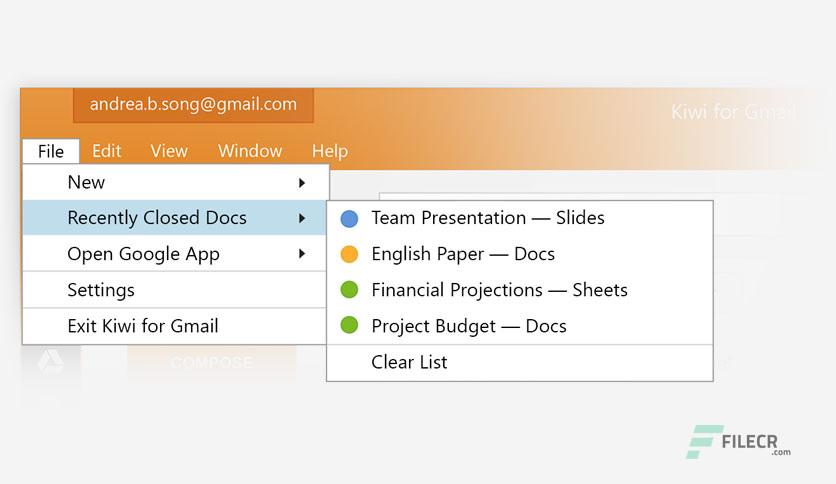Click the faded COMPOSE button
This screenshot has height=484, width=836.
click(211, 362)
